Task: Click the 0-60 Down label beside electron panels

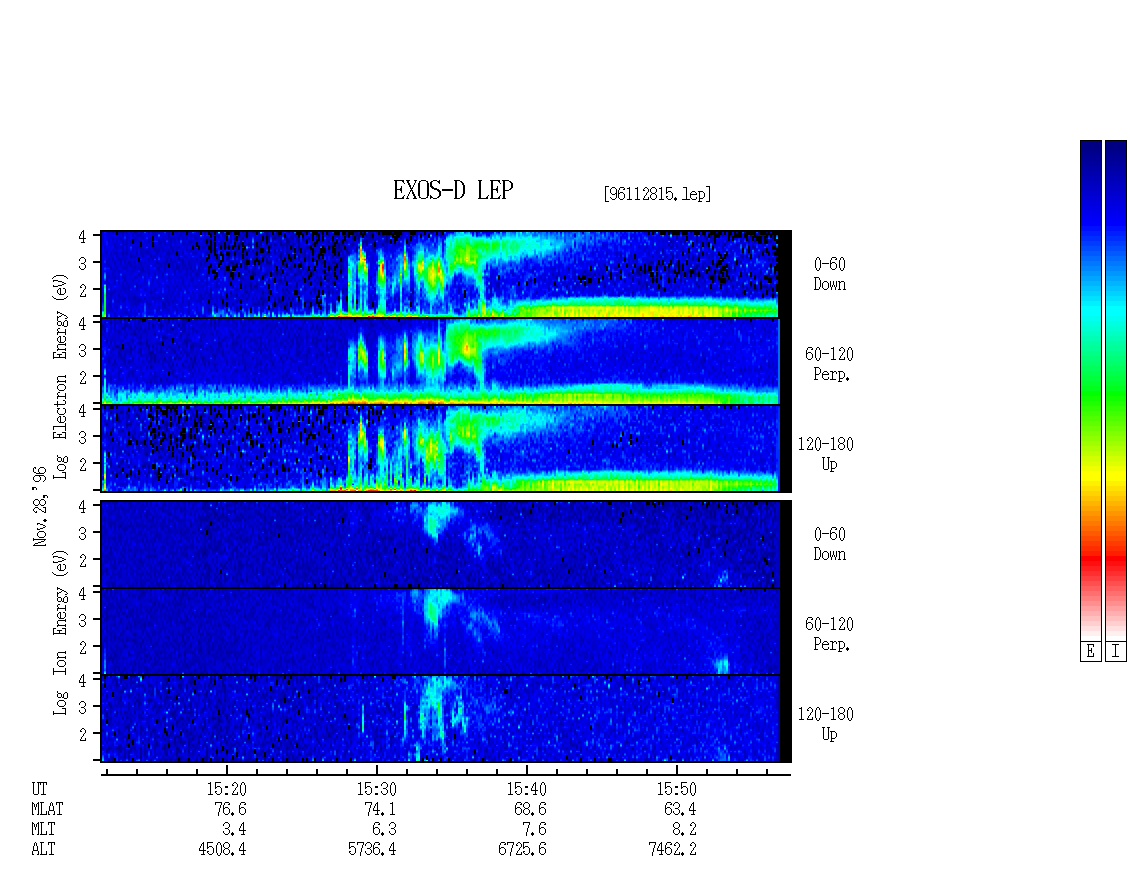Action: (x=829, y=275)
